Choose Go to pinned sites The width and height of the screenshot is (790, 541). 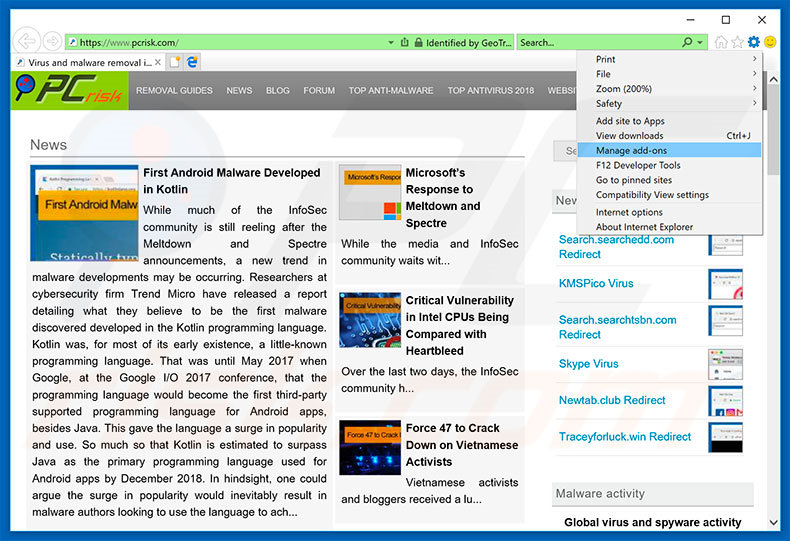[x=670, y=180]
